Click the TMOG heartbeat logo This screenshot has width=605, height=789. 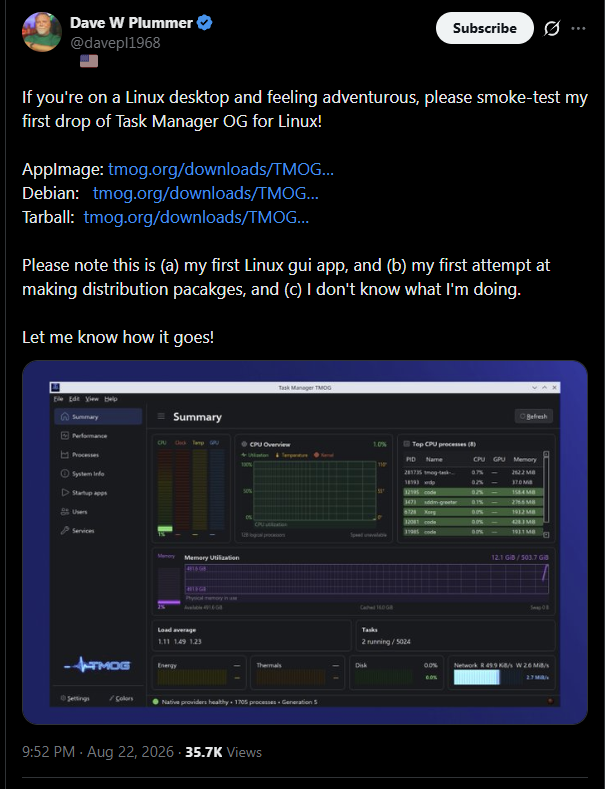click(x=97, y=665)
